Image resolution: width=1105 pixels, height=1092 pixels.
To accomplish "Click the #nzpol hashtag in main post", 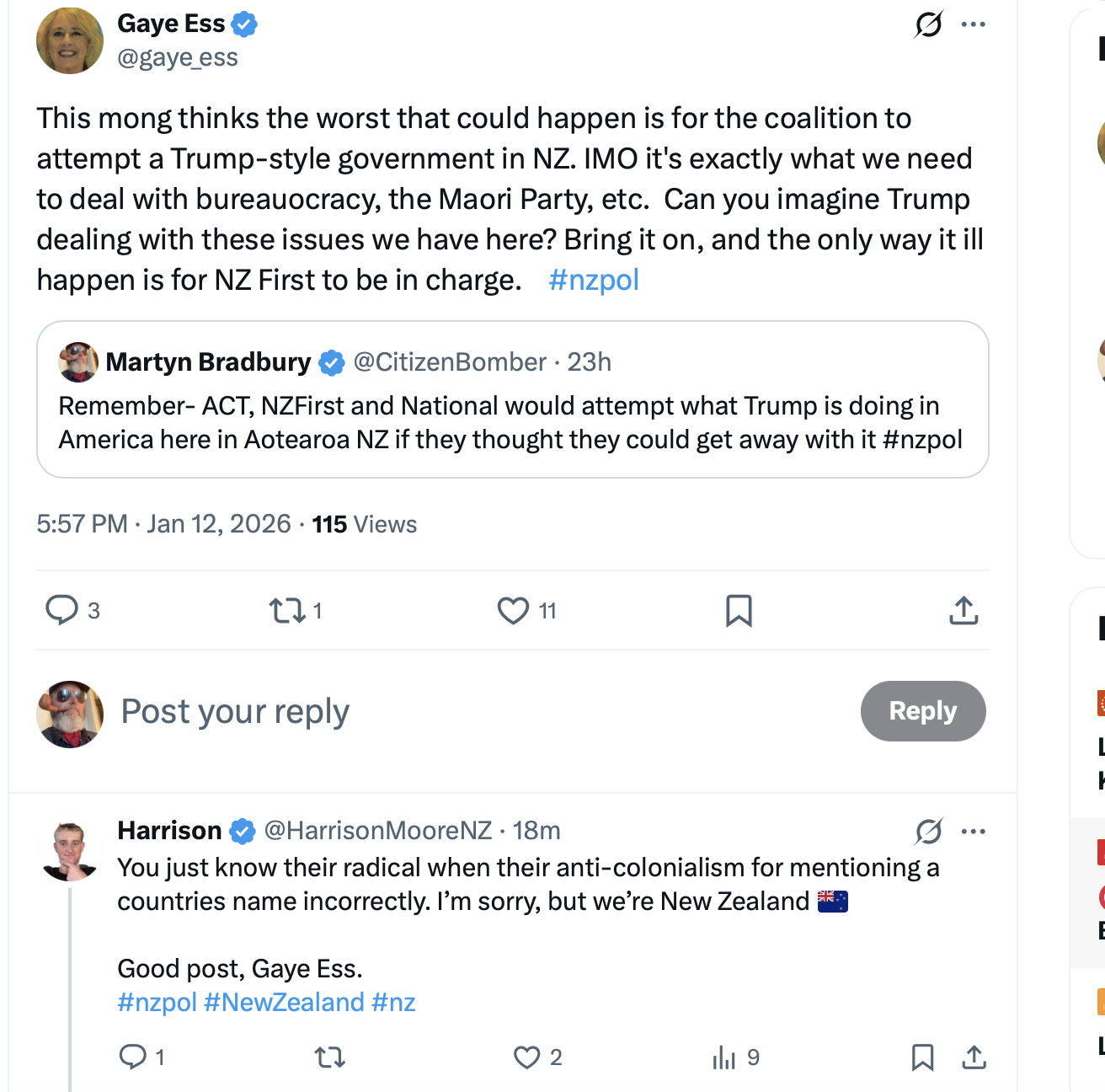I will coord(593,280).
